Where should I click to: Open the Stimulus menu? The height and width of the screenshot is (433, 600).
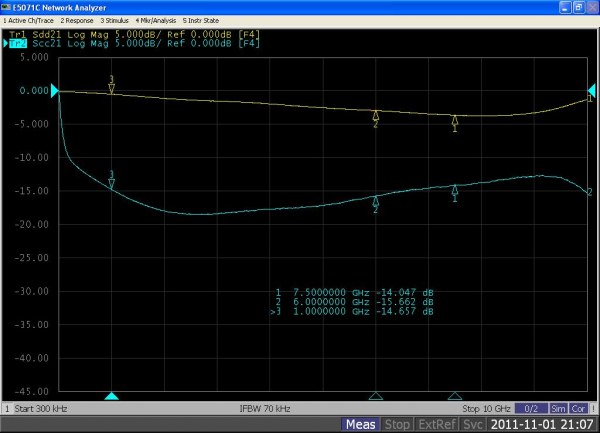(114, 21)
